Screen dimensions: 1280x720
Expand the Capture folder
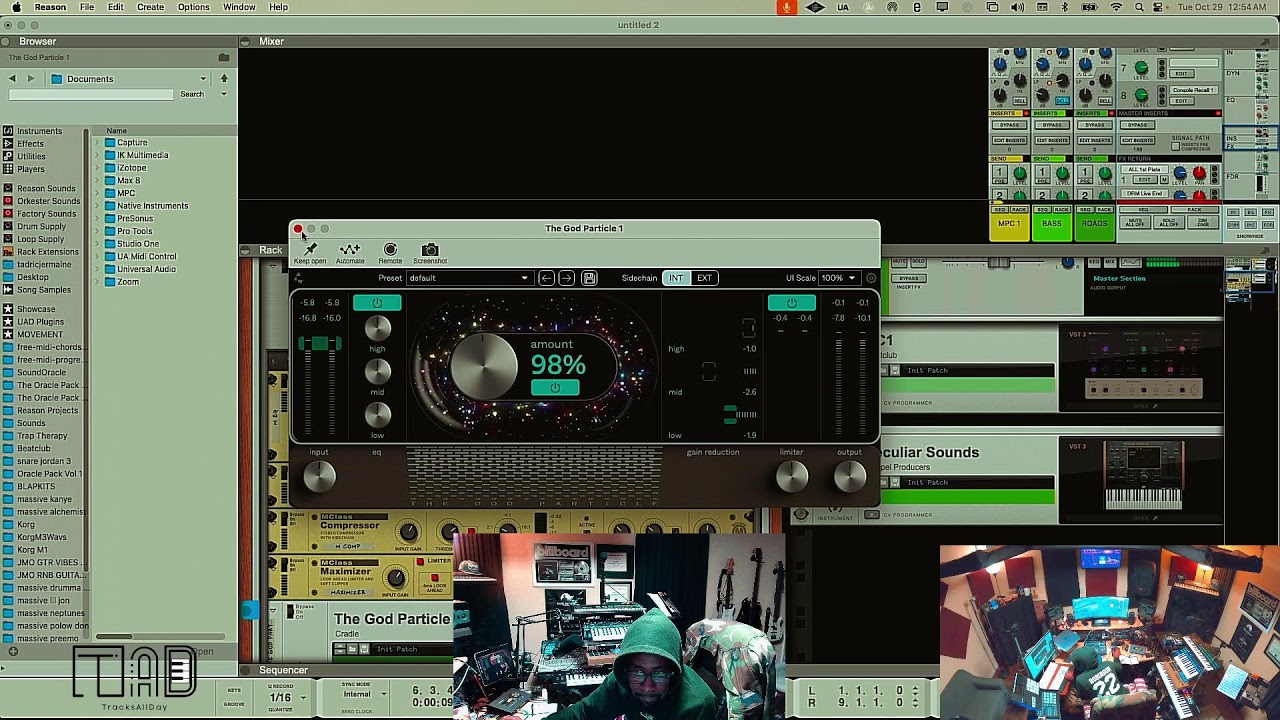click(98, 143)
